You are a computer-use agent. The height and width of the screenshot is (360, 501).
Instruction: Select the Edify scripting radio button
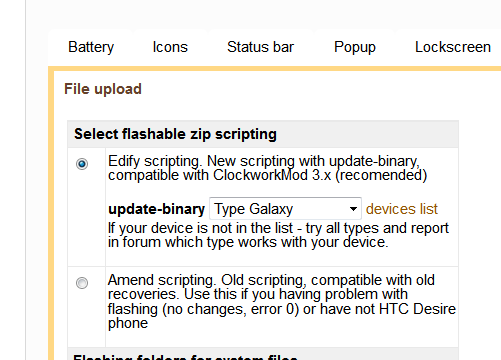(82, 164)
